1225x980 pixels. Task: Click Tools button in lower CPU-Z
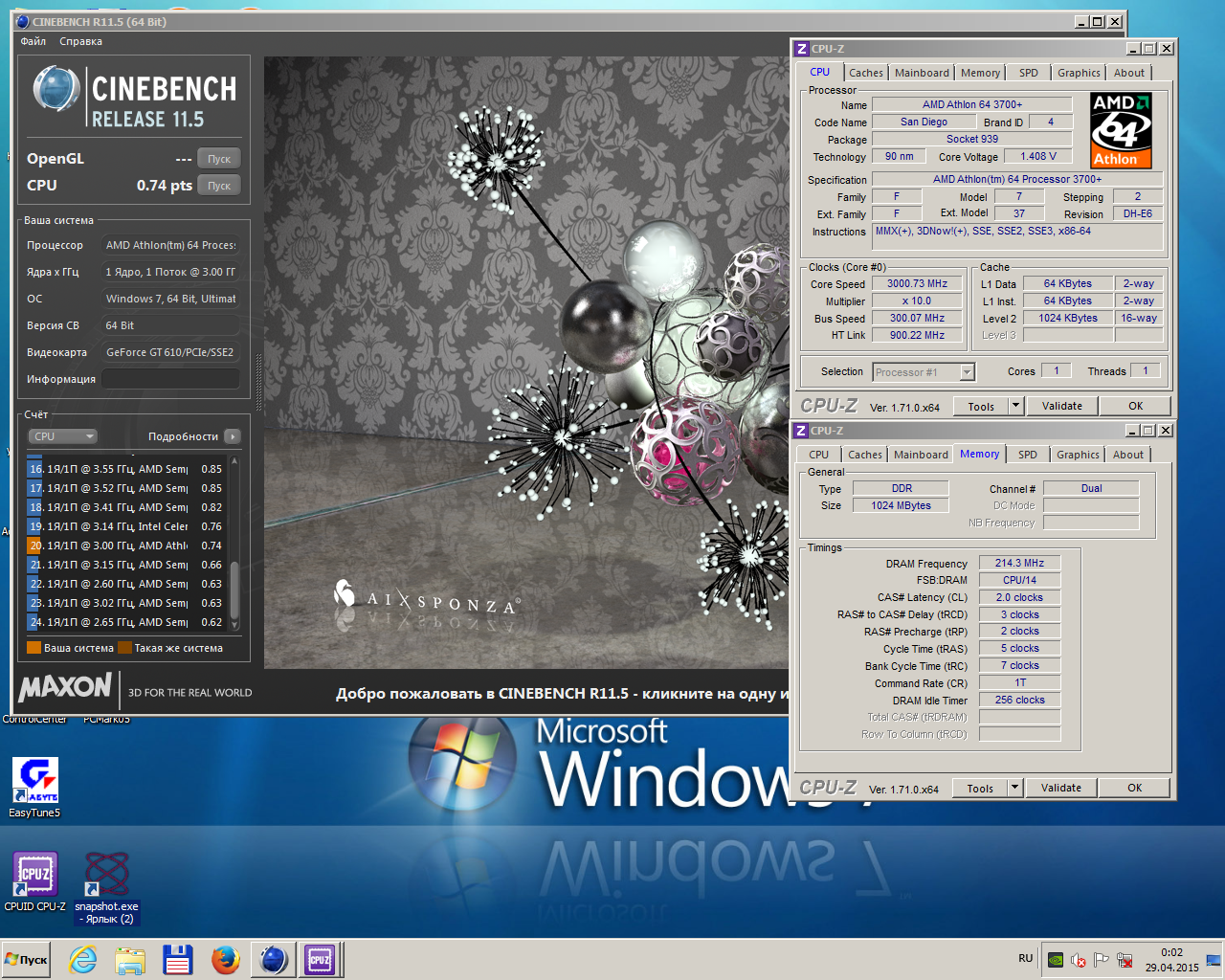(x=980, y=788)
